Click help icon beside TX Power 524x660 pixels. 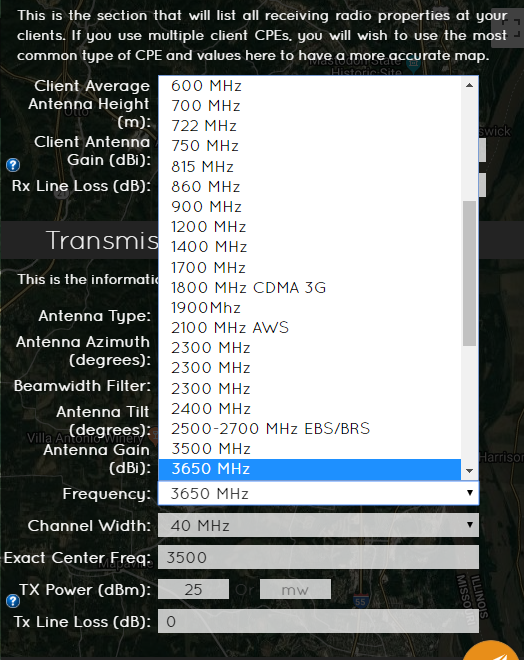(13, 601)
